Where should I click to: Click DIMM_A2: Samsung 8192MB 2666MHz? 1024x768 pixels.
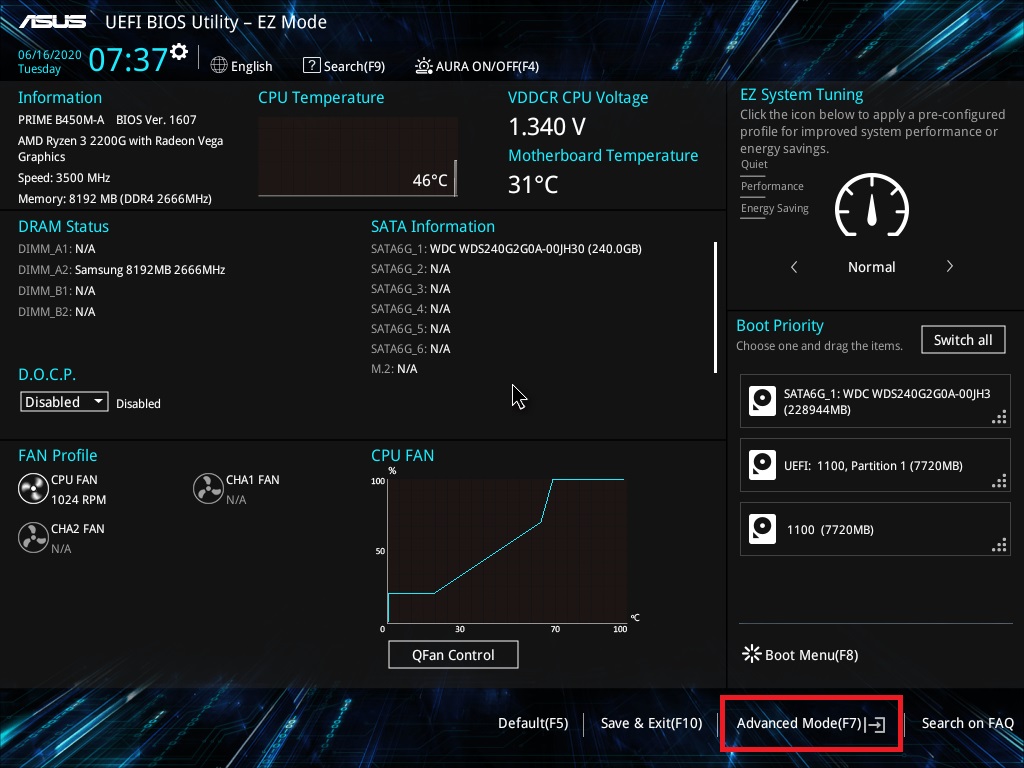click(121, 270)
